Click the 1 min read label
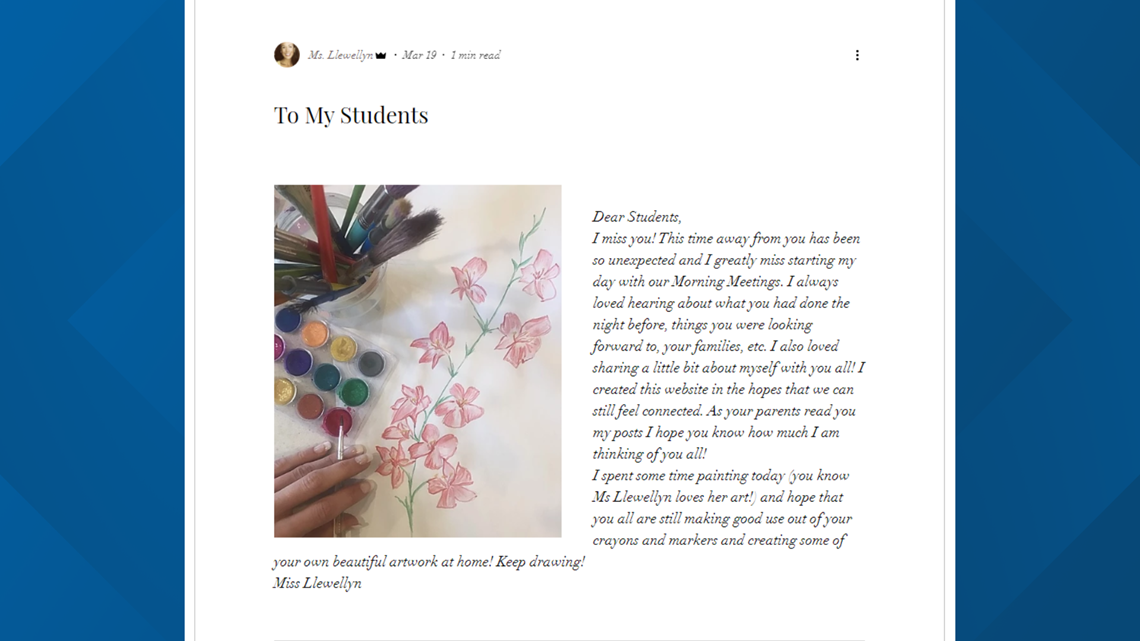Screen dimensions: 1140x641 click(x=475, y=55)
